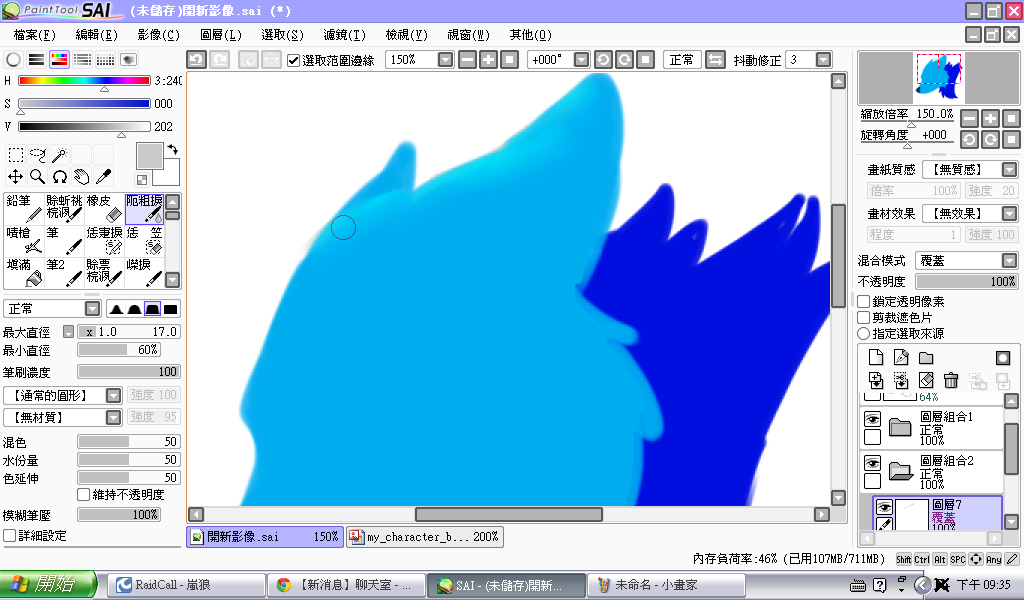The height and width of the screenshot is (600, 1024).
Task: Select the move tool
Action: pos(16,176)
